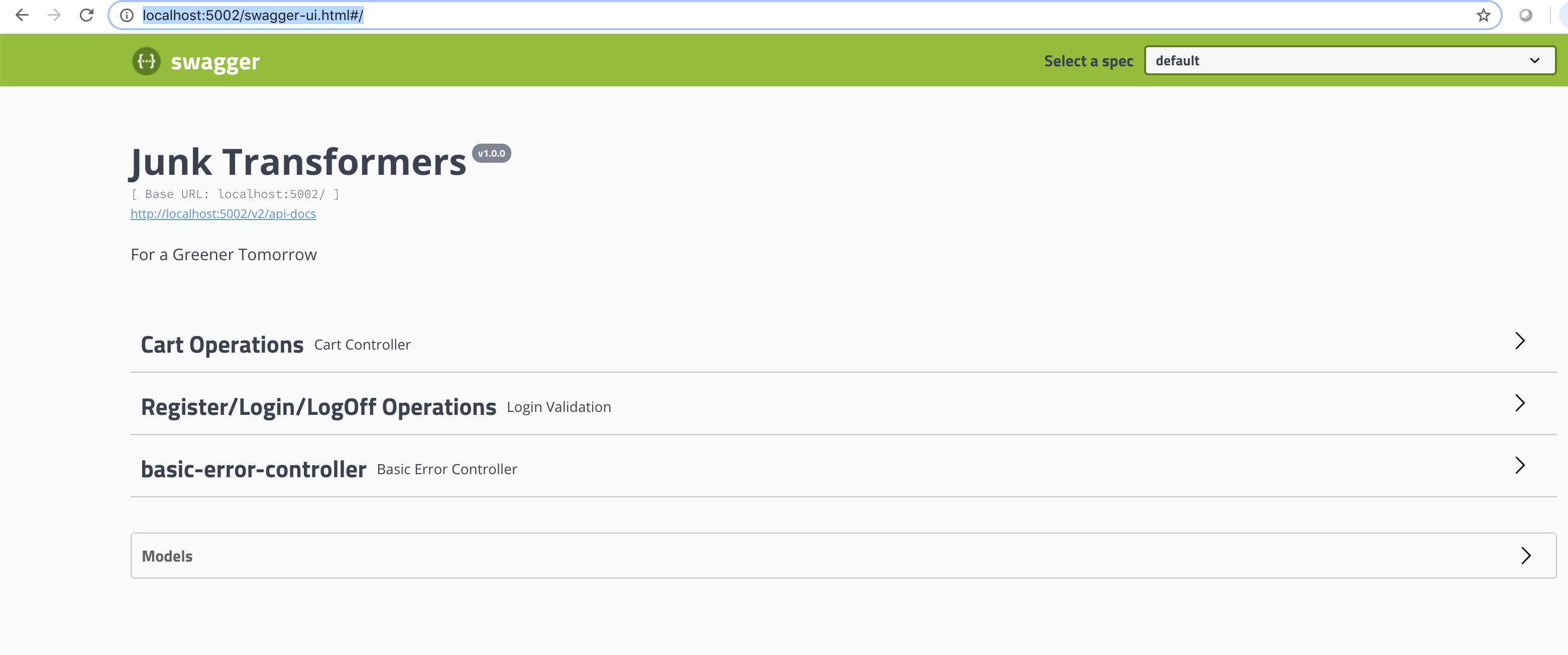Click the browser forward arrow
The image size is (1568, 655).
click(x=54, y=15)
